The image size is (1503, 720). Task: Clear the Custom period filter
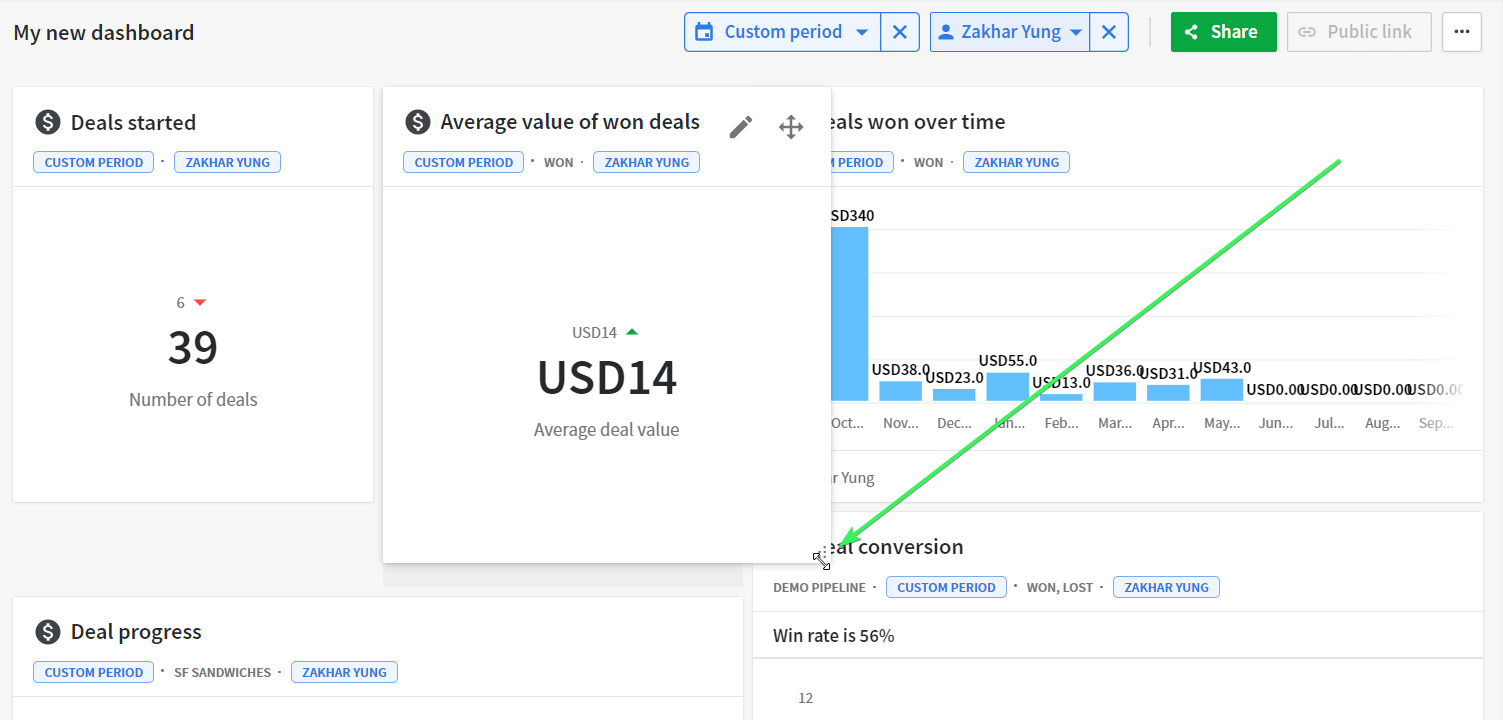click(900, 32)
